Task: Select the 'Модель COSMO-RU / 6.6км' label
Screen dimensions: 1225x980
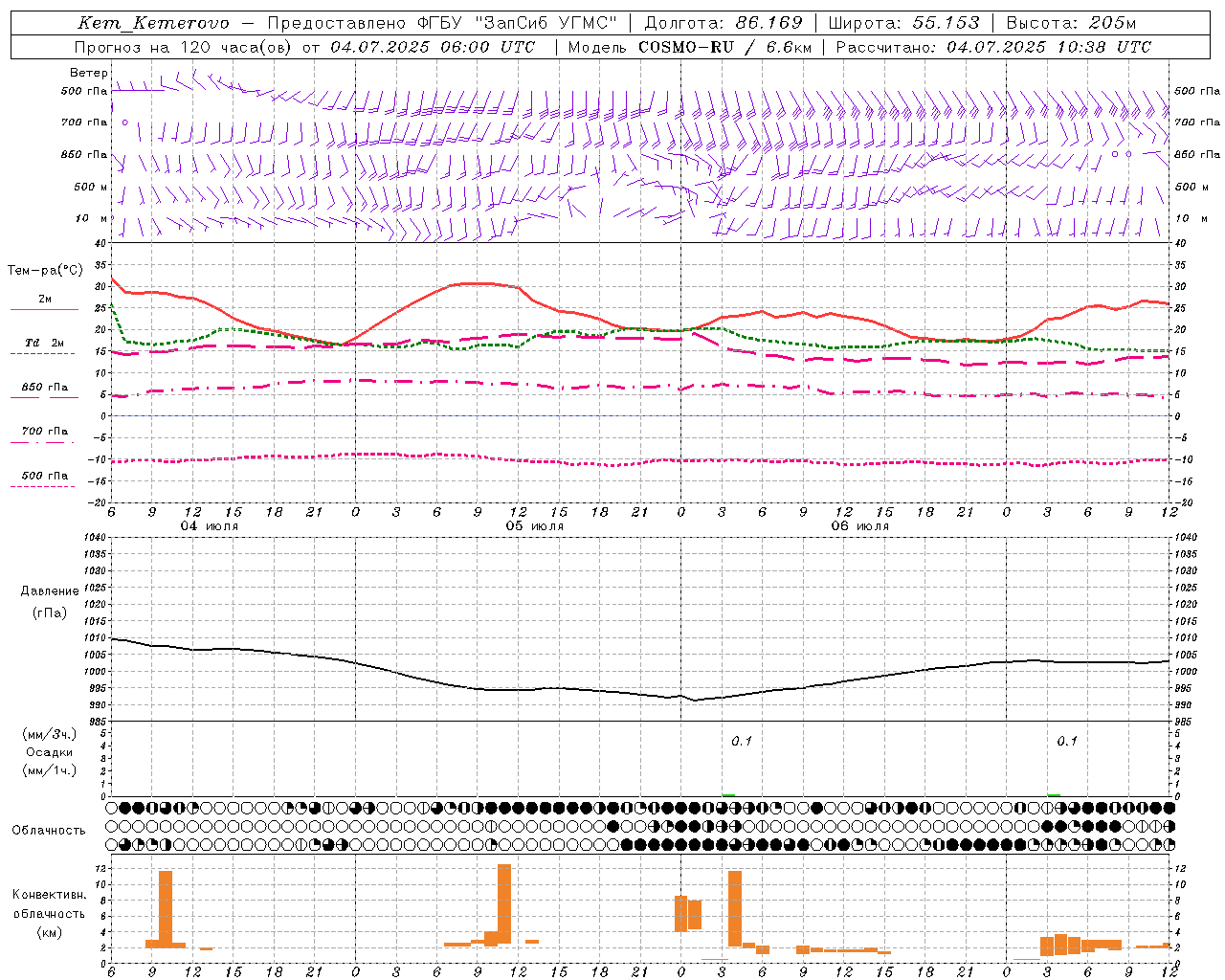Action: pyautogui.click(x=690, y=47)
